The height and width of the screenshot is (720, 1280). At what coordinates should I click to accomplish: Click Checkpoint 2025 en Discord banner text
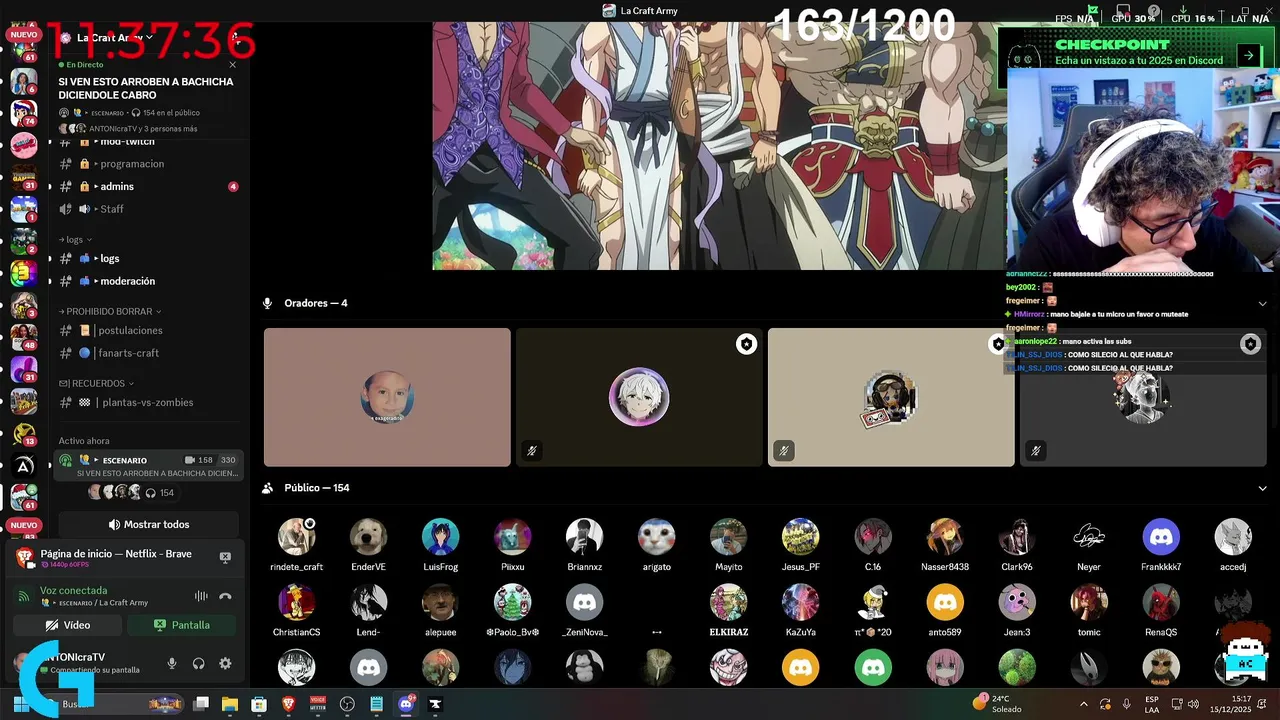point(1139,60)
